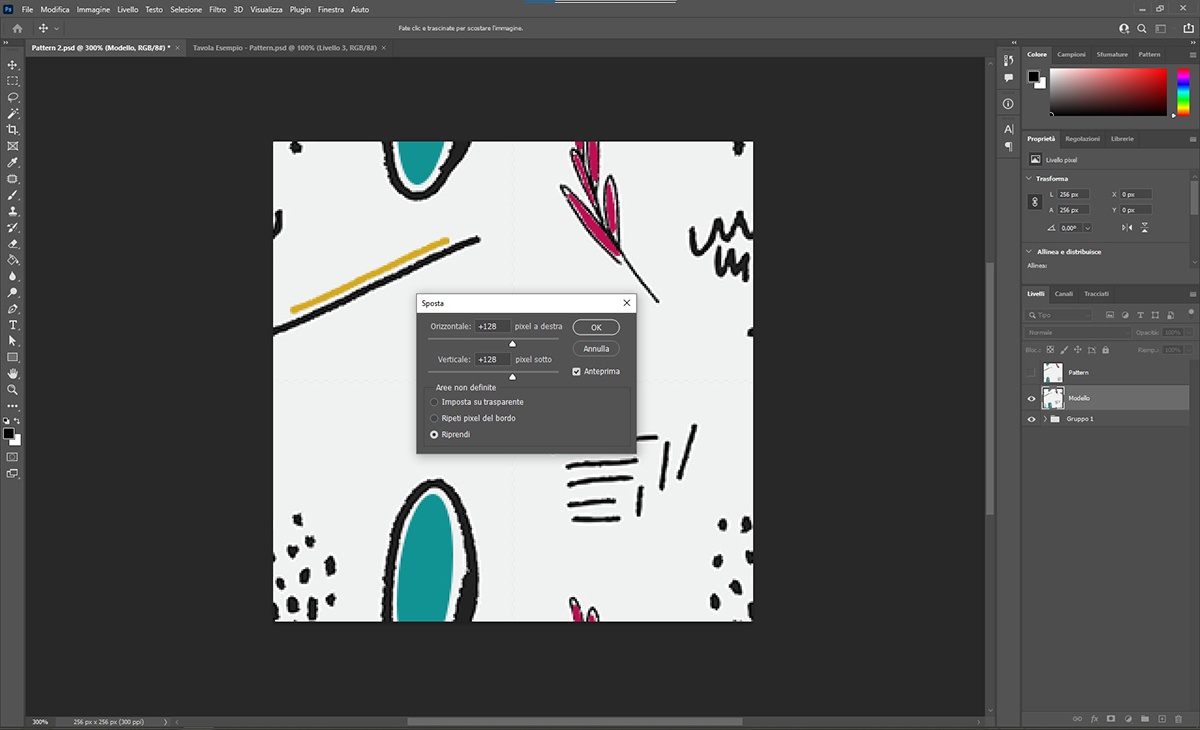Filter layers by type using the T icon
The height and width of the screenshot is (730, 1200).
coord(1139,314)
